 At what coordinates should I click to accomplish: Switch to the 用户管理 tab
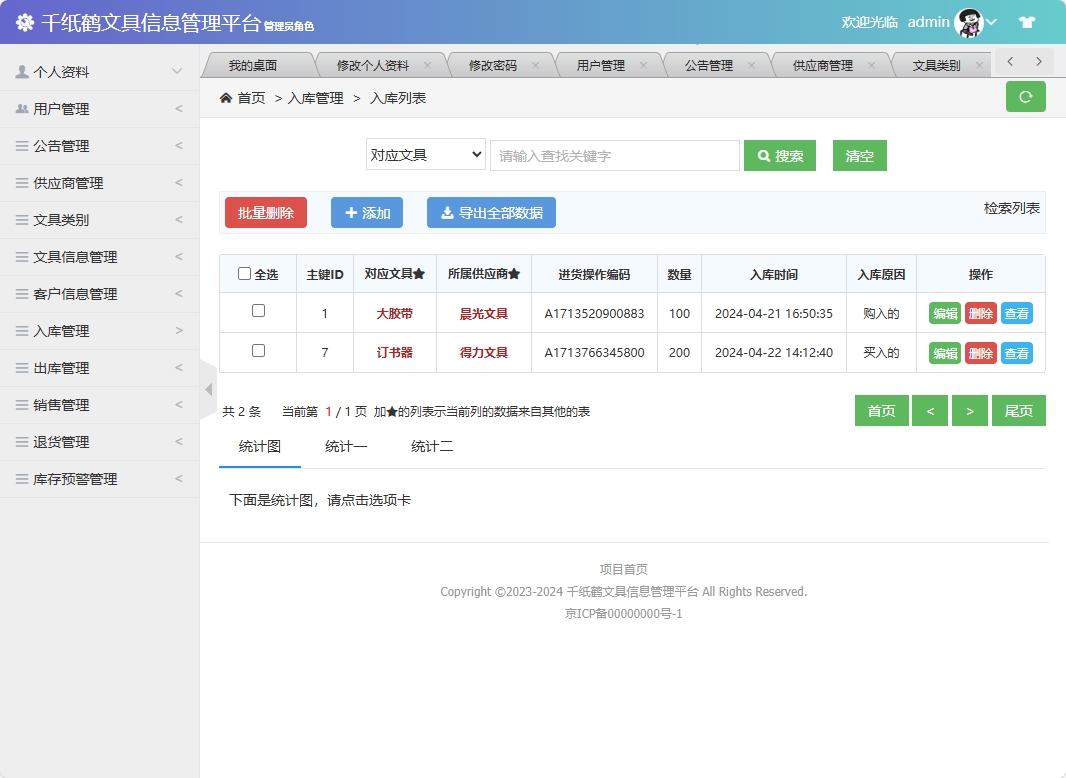[601, 63]
